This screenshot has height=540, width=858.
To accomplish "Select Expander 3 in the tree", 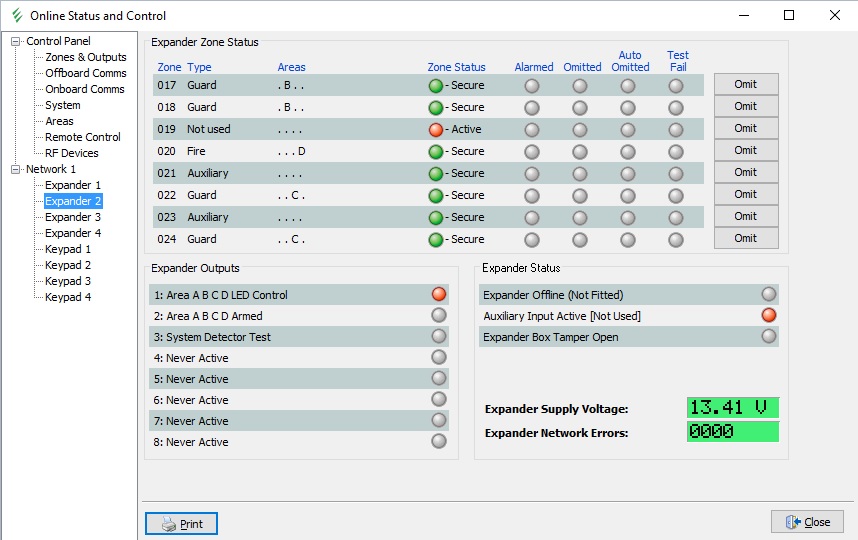I will pyautogui.click(x=73, y=217).
